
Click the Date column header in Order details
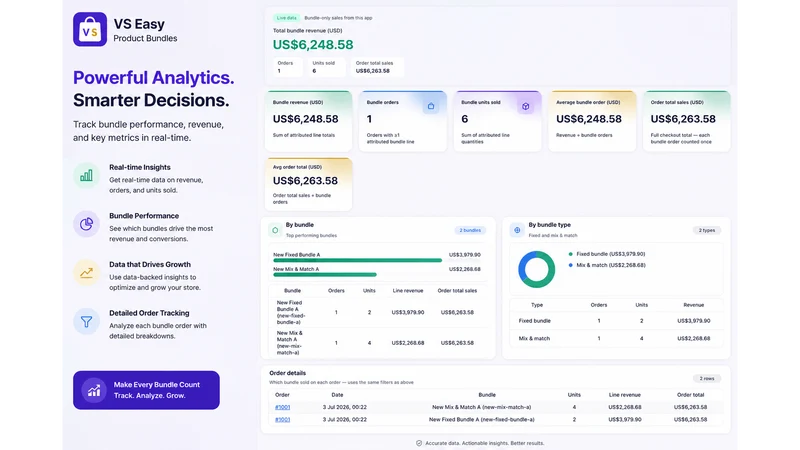pyautogui.click(x=337, y=395)
